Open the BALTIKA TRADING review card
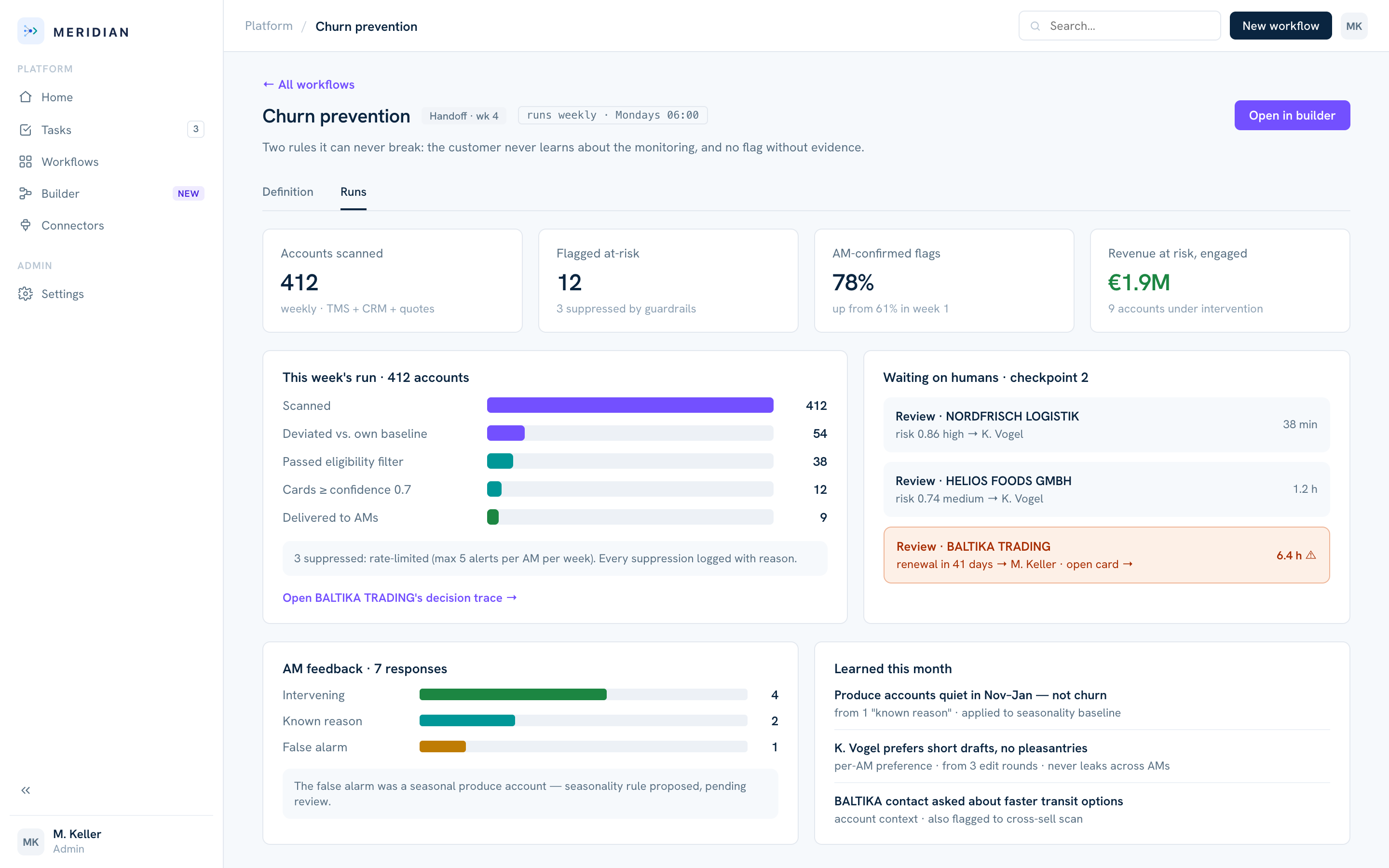This screenshot has height=868, width=1389. 1106,555
